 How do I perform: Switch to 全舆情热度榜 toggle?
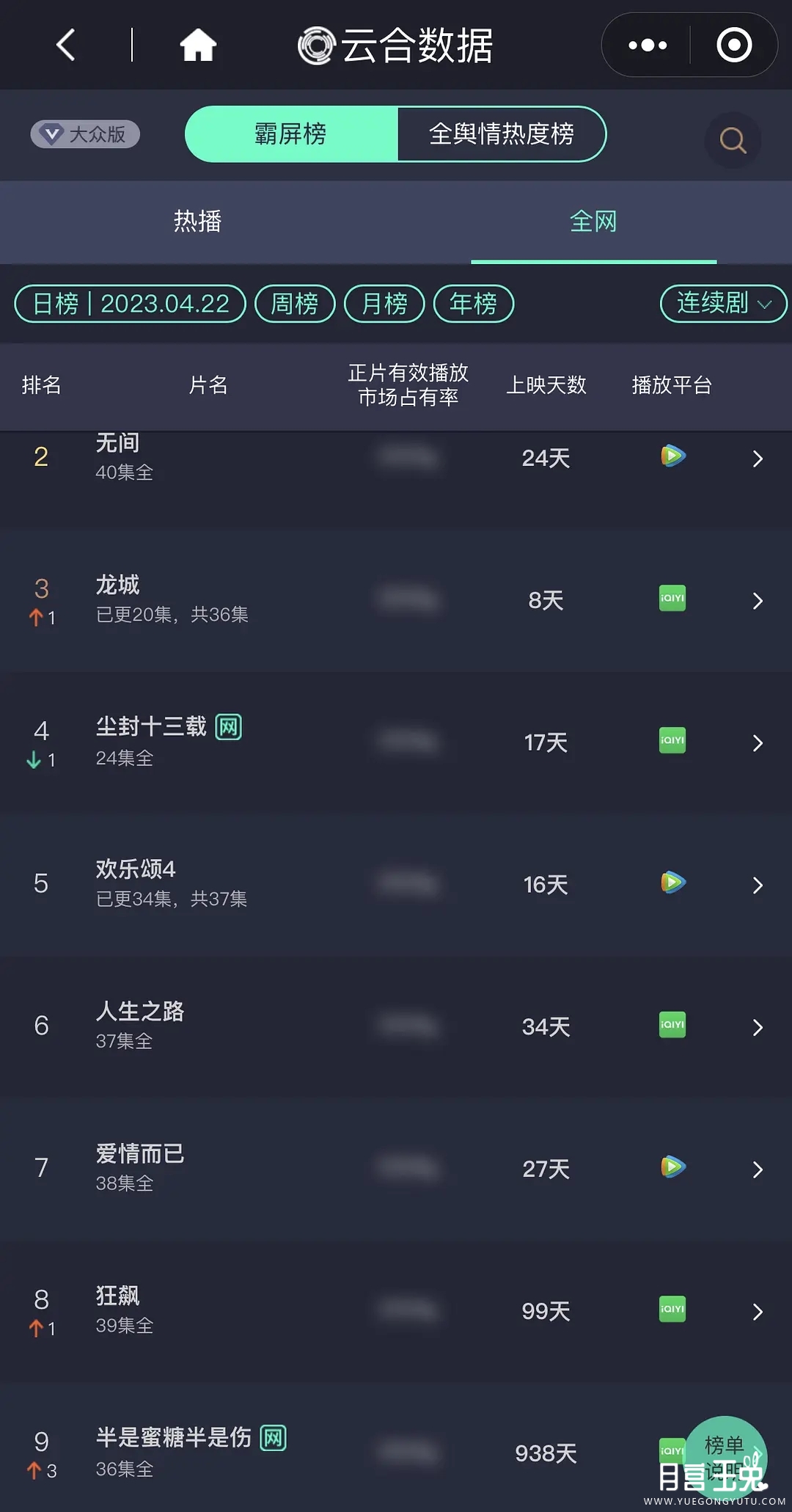[x=502, y=134]
